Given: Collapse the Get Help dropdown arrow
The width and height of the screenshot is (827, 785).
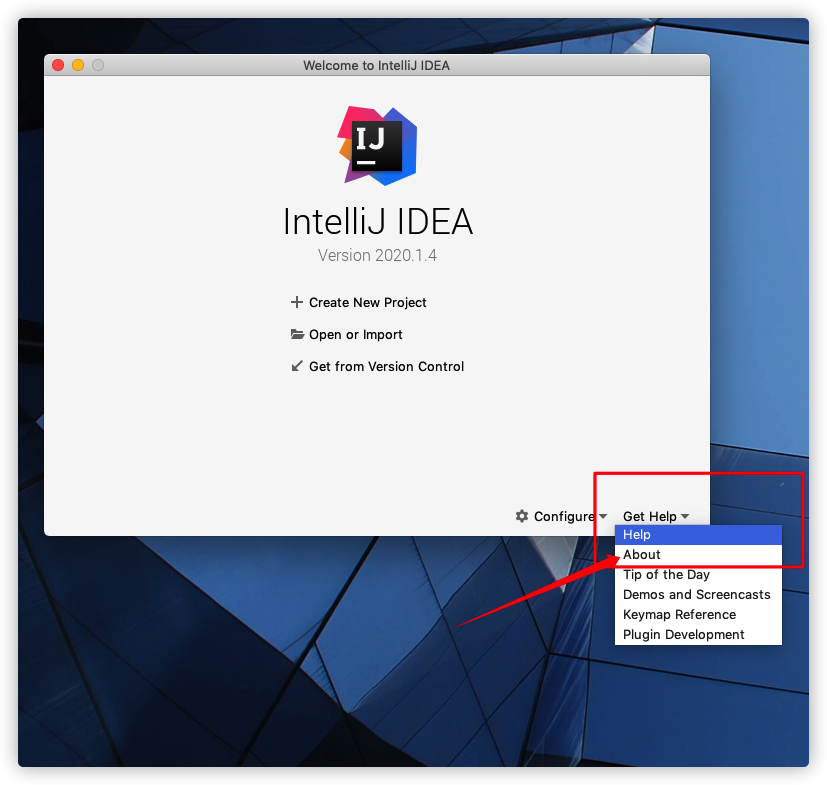Looking at the screenshot, I should 685,517.
